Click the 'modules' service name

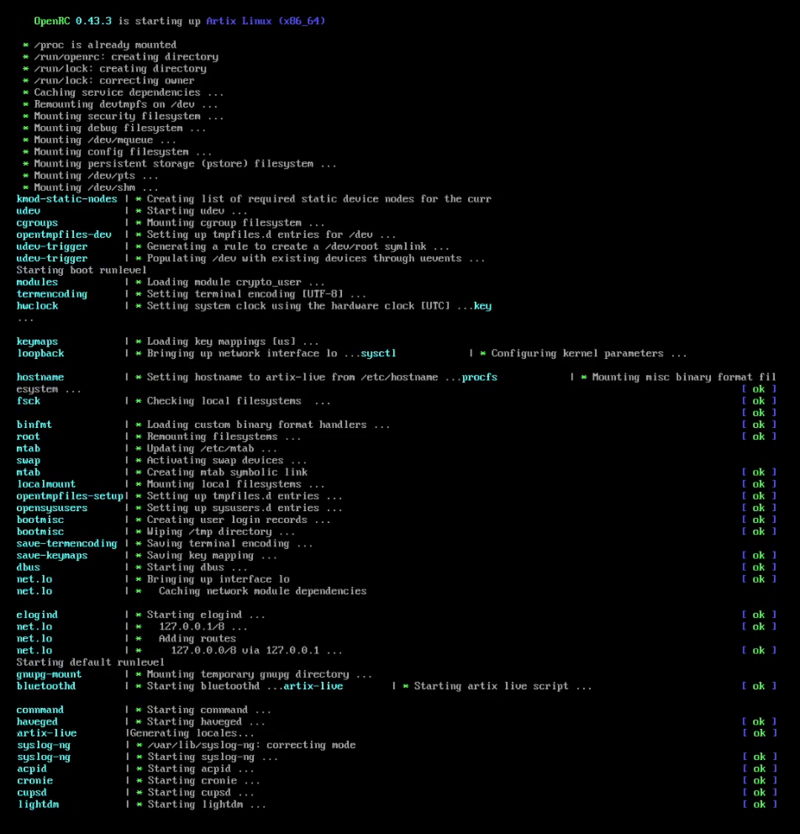37,282
